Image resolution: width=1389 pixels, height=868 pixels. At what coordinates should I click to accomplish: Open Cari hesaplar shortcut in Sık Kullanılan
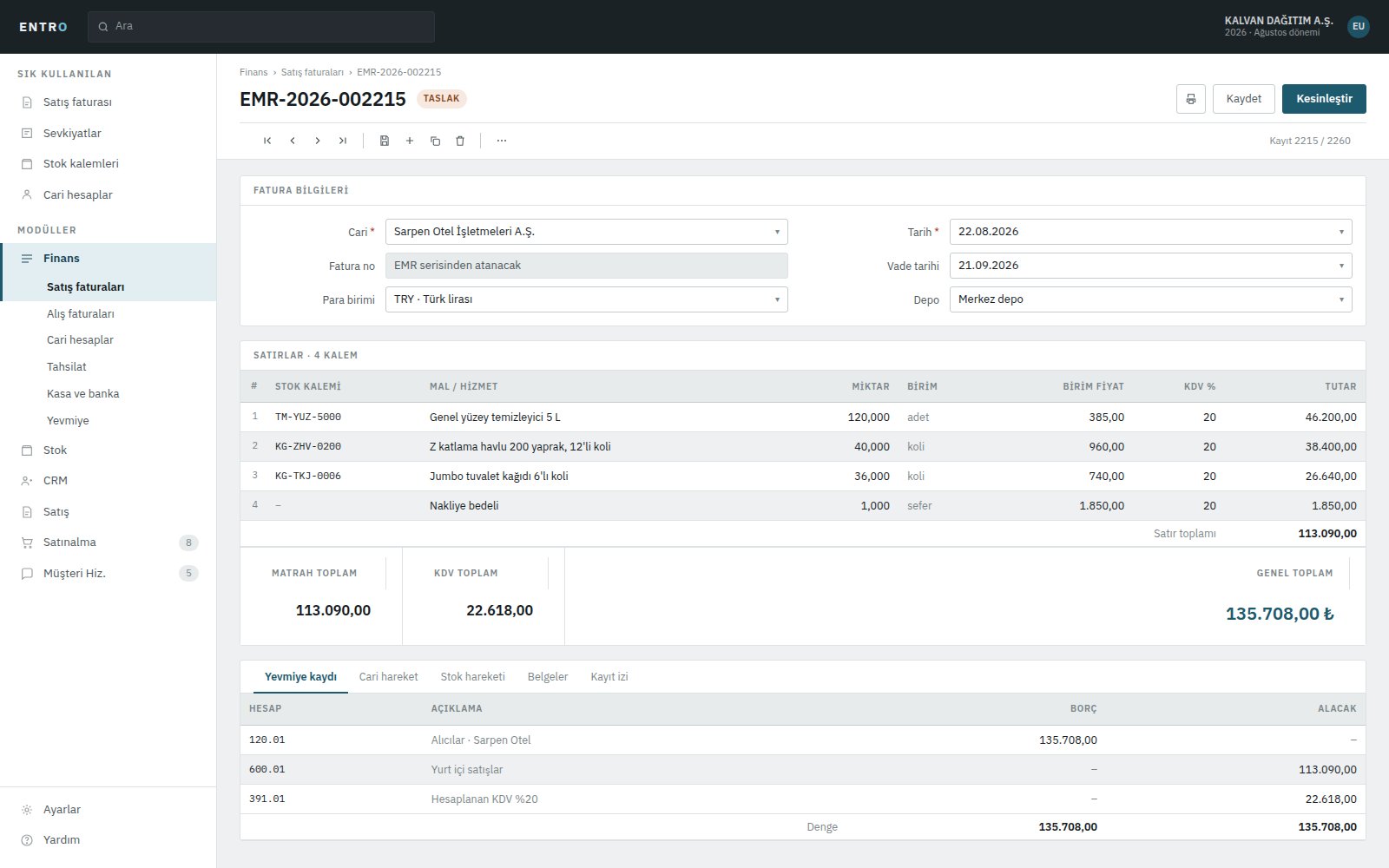tap(108, 194)
